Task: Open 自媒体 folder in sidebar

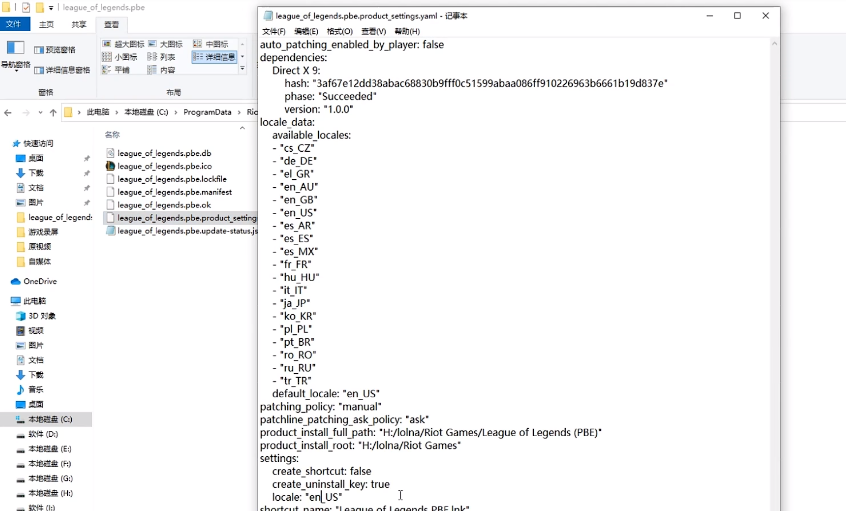Action: (33, 262)
